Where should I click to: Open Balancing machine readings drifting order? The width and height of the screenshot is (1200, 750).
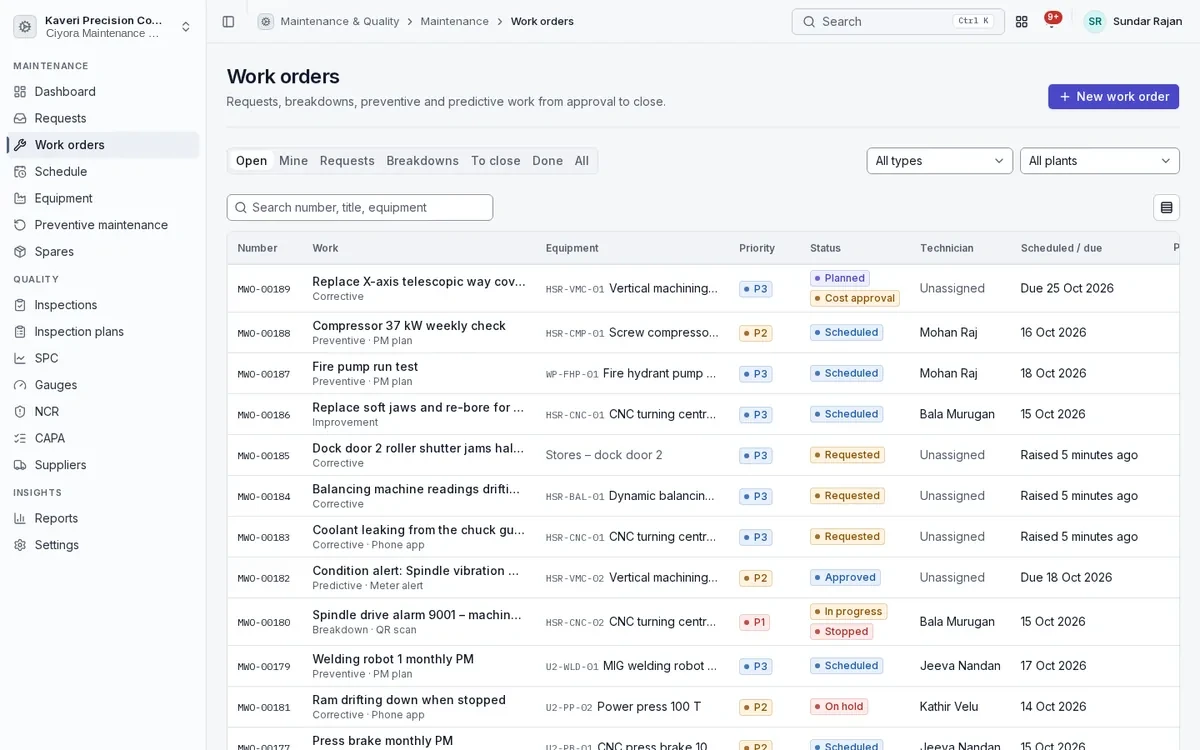(418, 489)
